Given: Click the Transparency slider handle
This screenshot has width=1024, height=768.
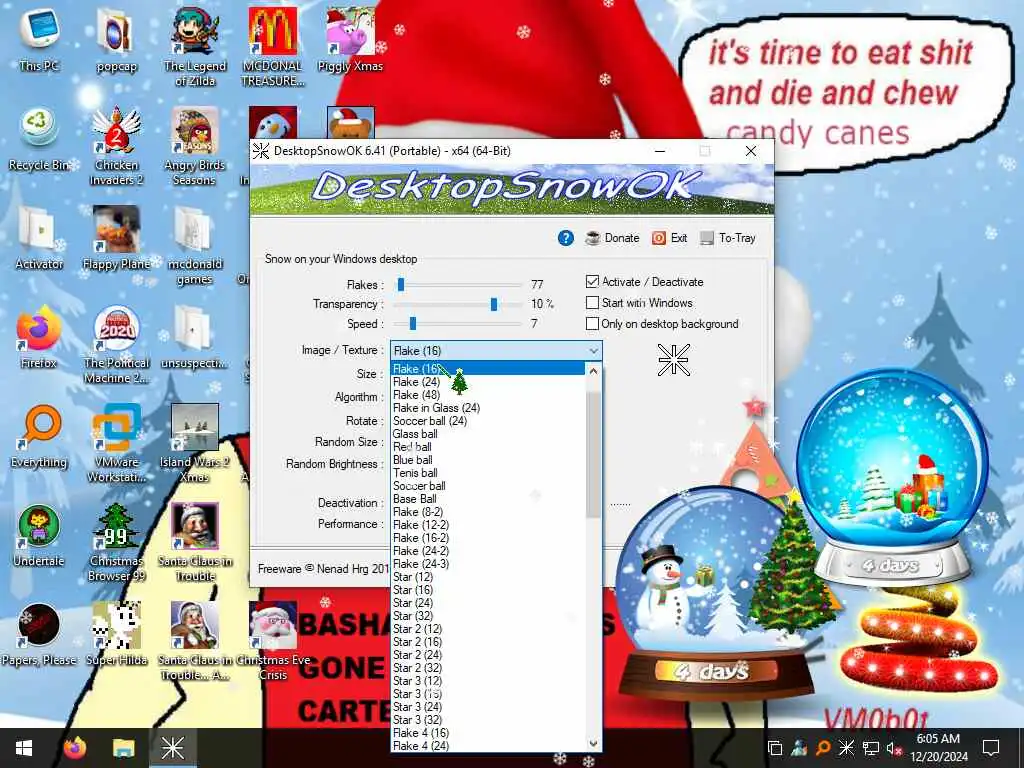Looking at the screenshot, I should (494, 304).
